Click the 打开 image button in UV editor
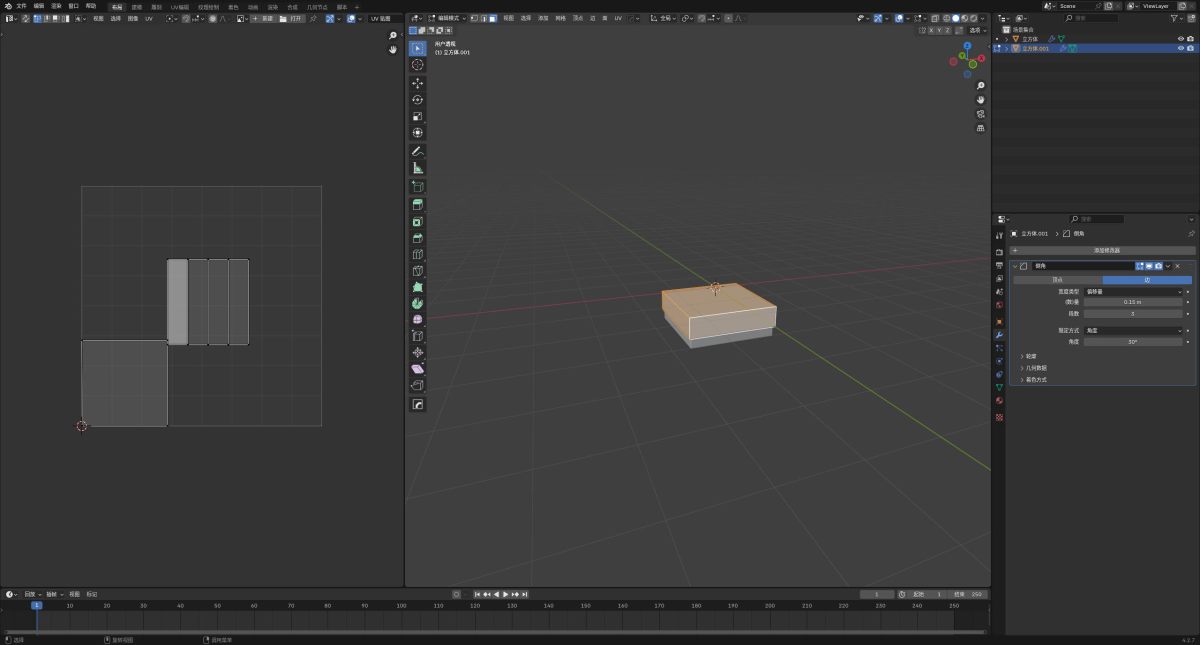This screenshot has height=645, width=1200. tap(290, 18)
